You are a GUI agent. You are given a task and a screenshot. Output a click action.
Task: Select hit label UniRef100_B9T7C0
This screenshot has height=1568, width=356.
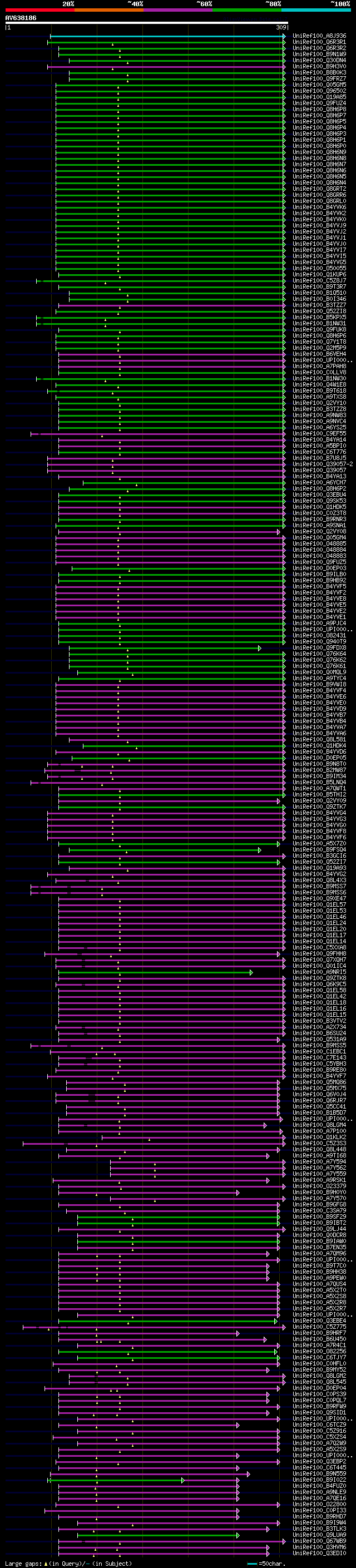coord(319,1265)
